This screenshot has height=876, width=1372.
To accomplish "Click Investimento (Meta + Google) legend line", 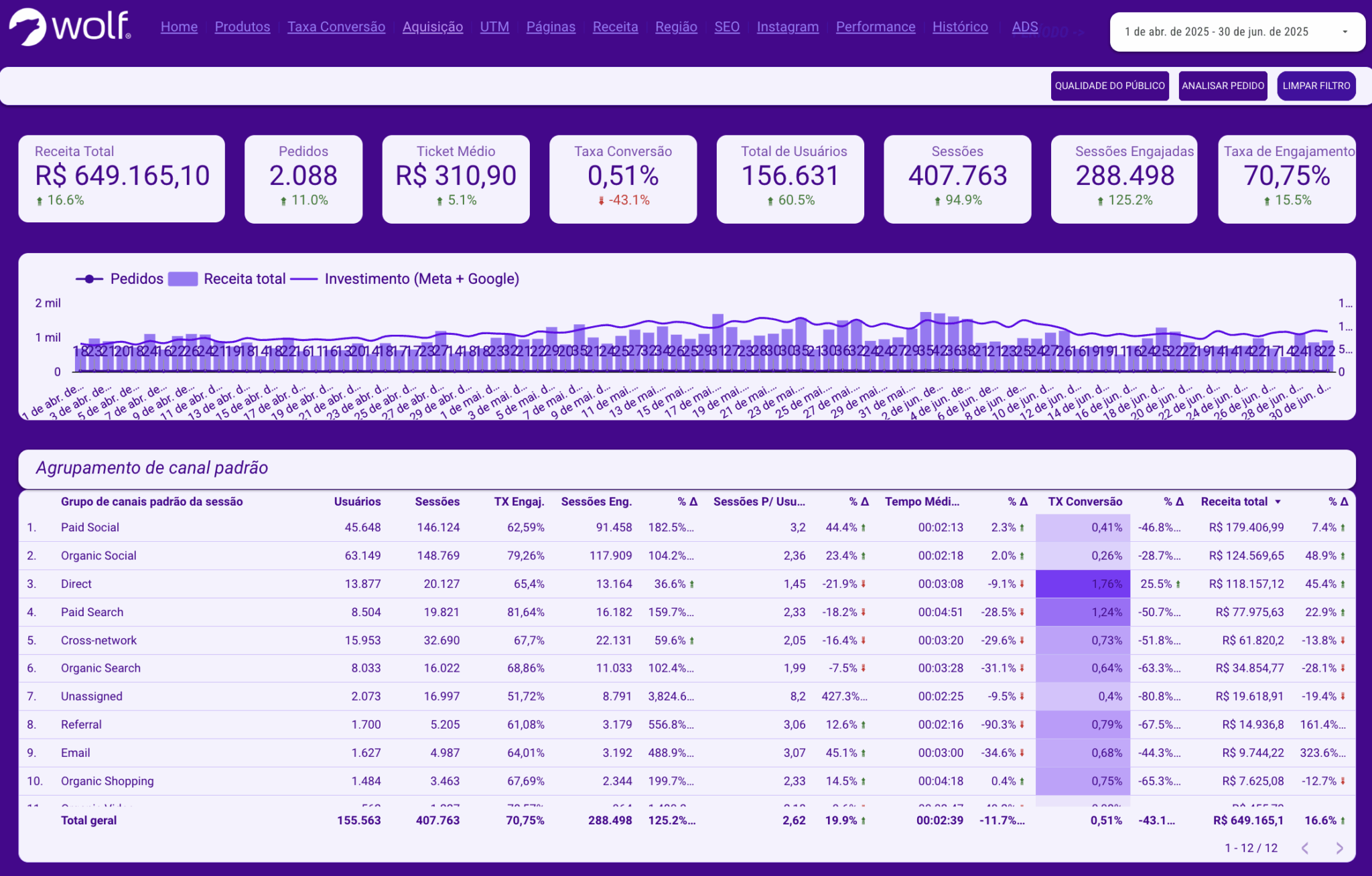I will [x=303, y=279].
